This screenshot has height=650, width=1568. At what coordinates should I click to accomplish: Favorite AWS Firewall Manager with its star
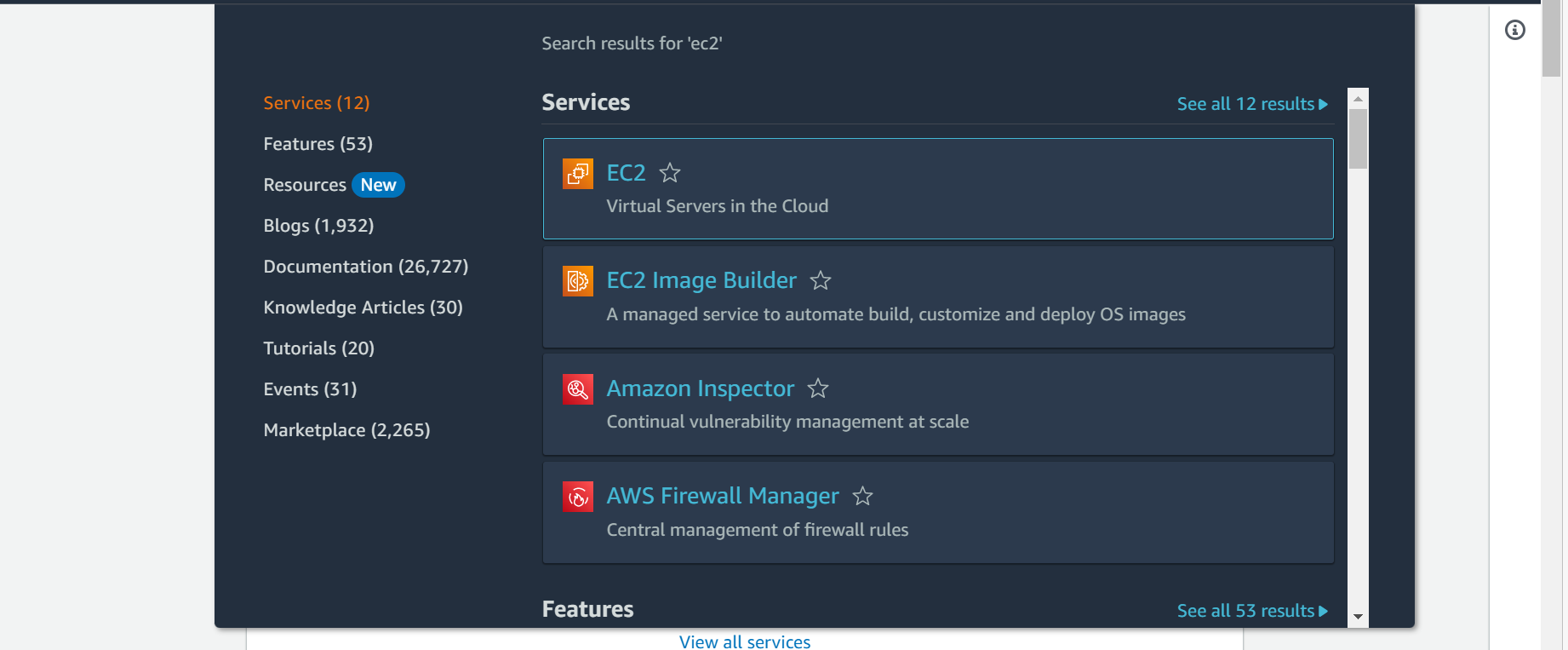pos(862,496)
